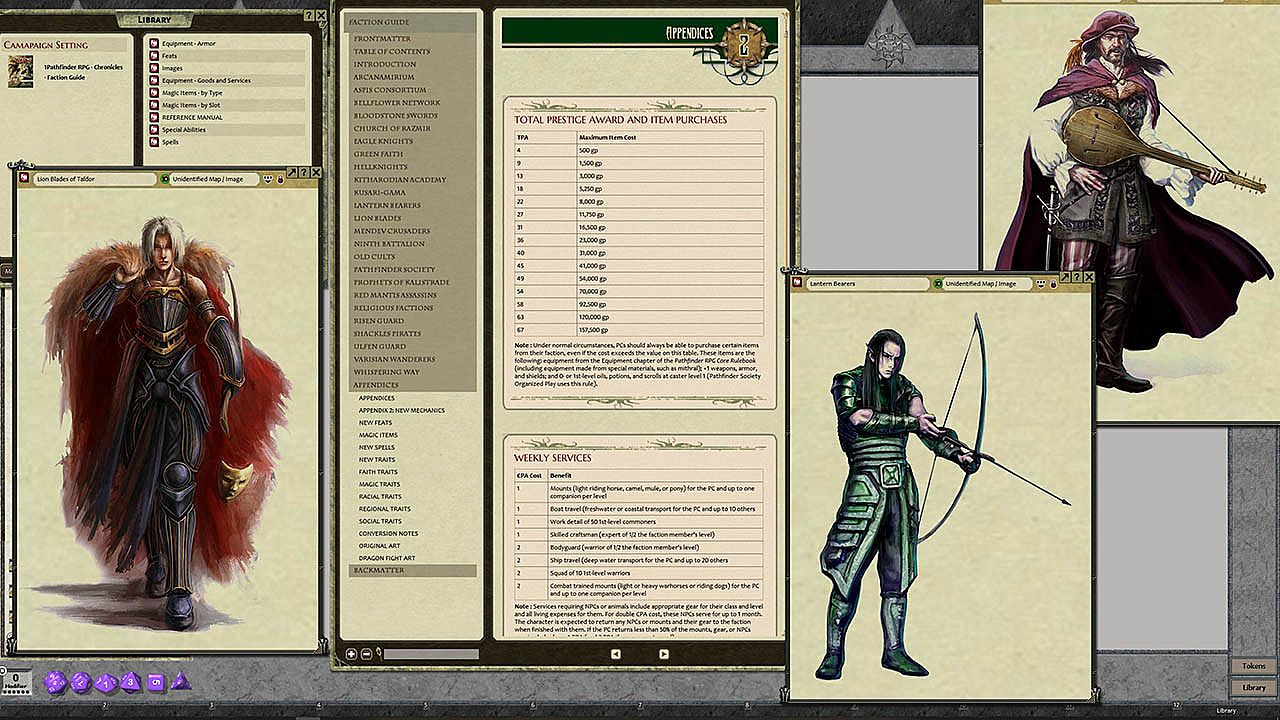Go to the next page arrow

tap(663, 654)
